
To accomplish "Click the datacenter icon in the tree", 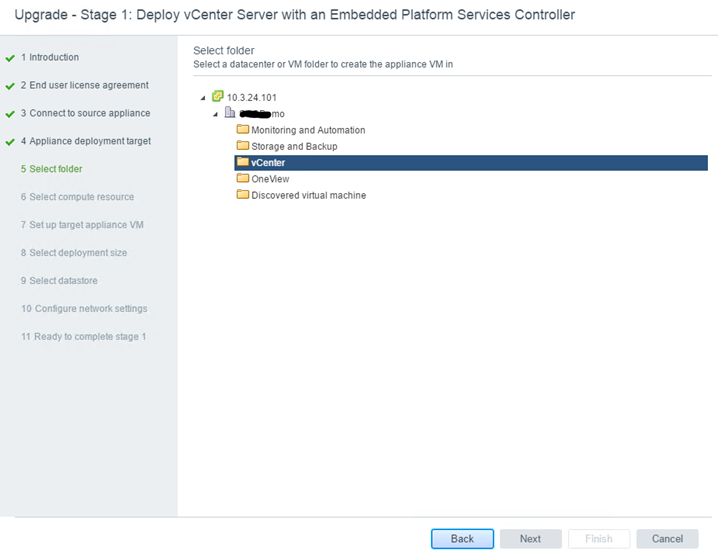I will [230, 112].
